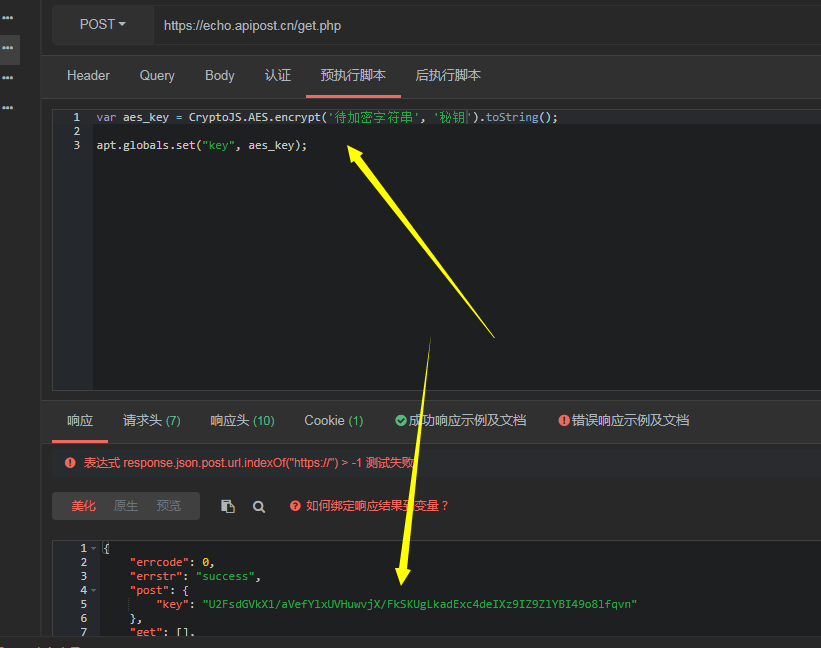Open the topmost sidebar ellipsis menu
This screenshot has height=648, width=821.
coord(8,18)
